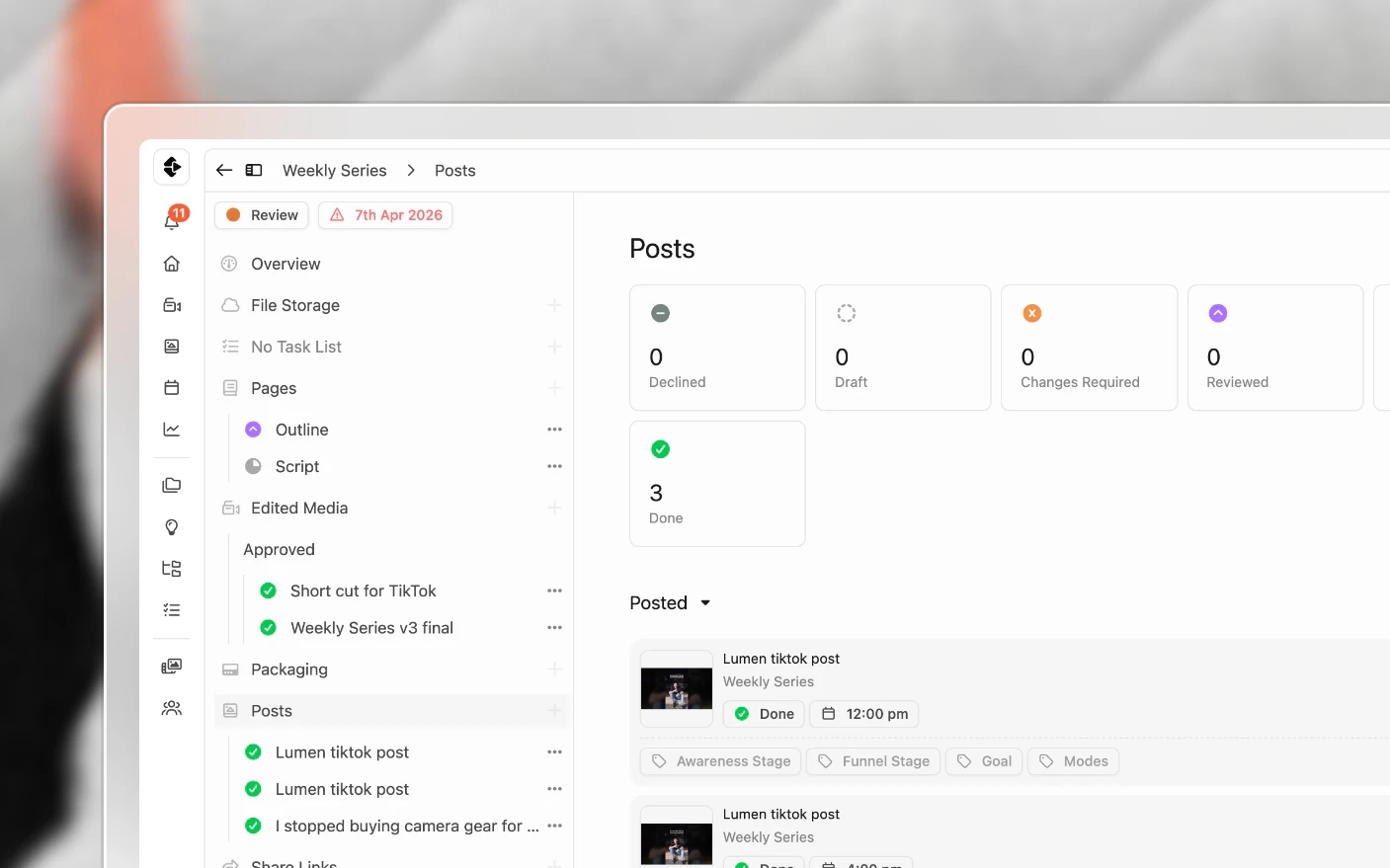Open the Script page

pyautogui.click(x=297, y=466)
